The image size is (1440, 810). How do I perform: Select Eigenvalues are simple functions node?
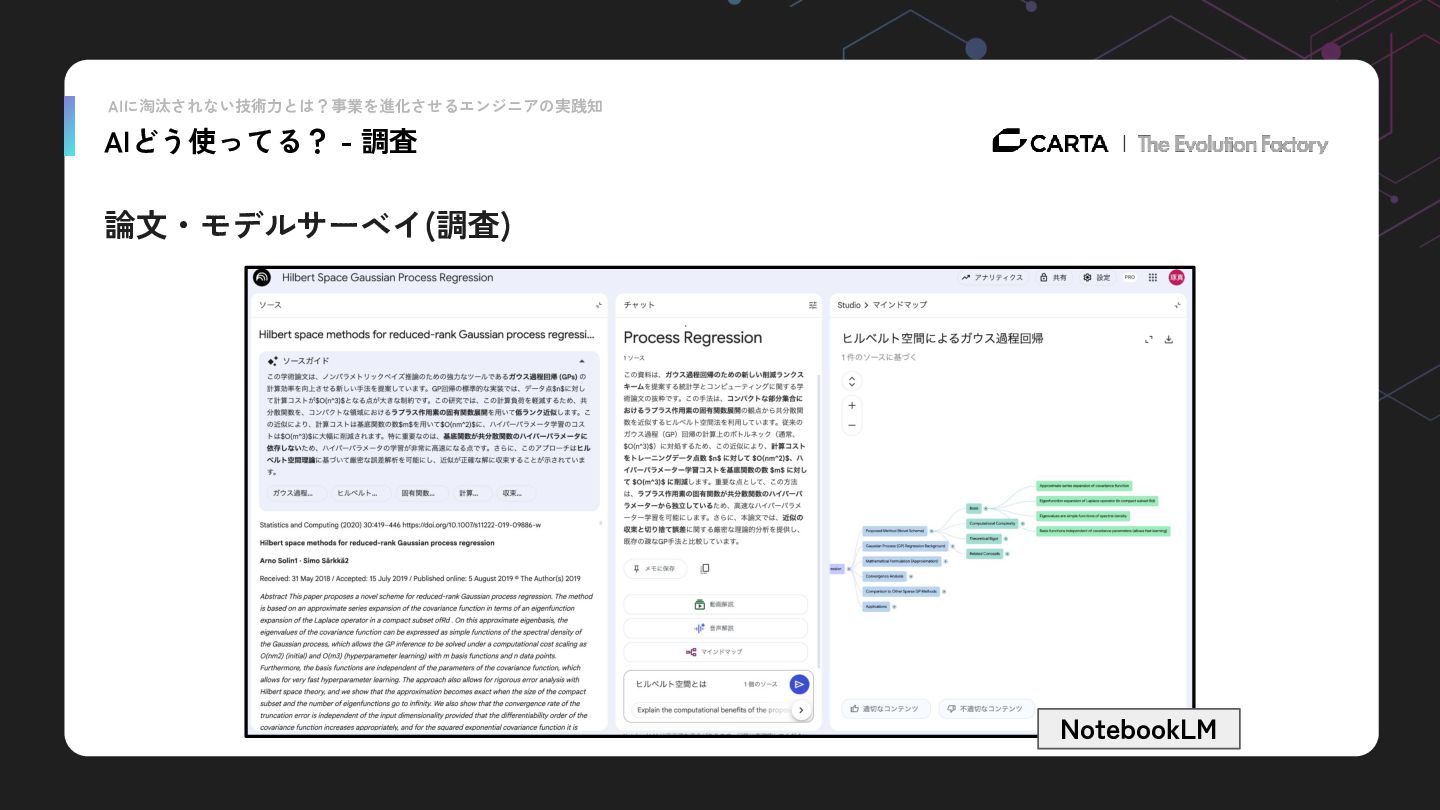point(1083,516)
